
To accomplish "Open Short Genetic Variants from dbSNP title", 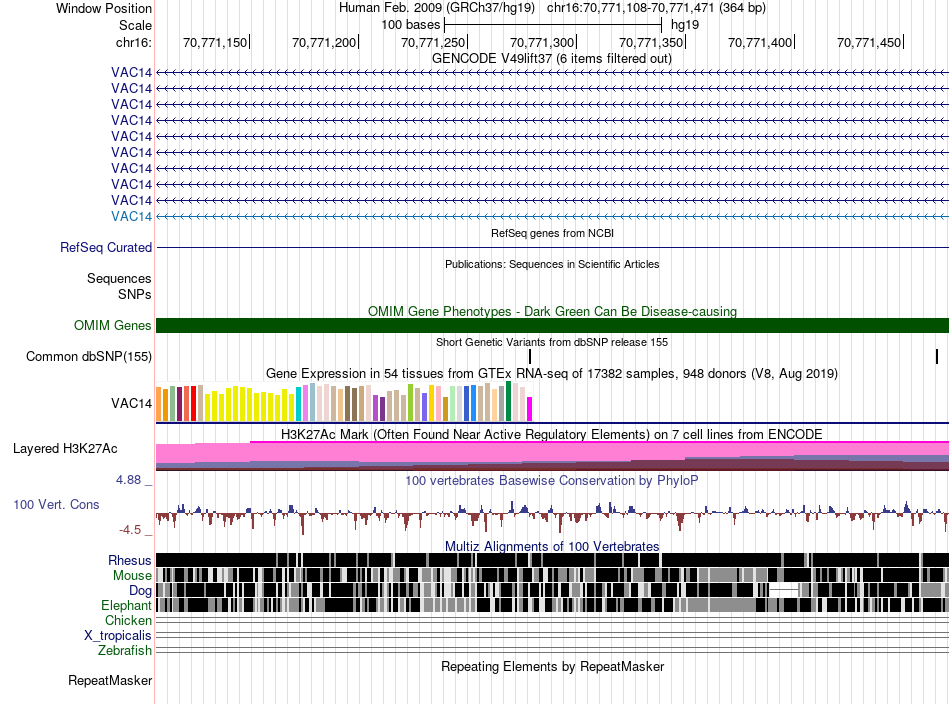I will tap(552, 342).
